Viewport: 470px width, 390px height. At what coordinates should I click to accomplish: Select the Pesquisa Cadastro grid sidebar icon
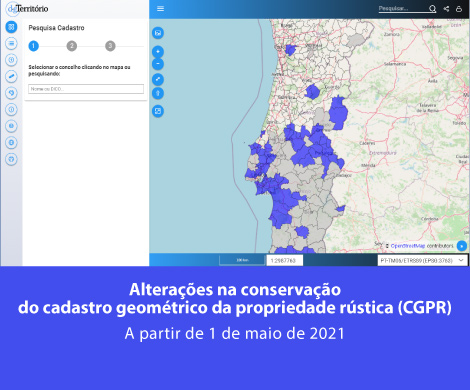(x=11, y=27)
